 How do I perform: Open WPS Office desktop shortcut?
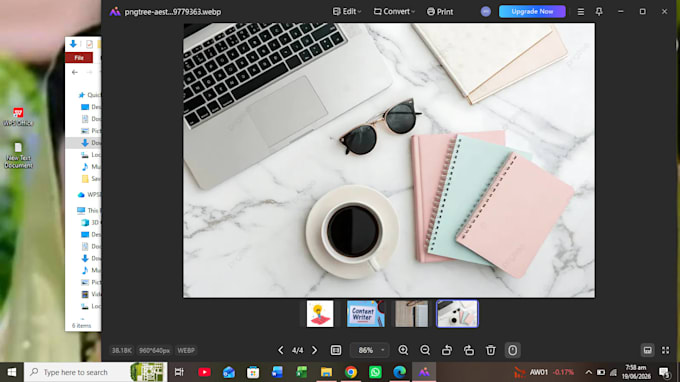pos(18,117)
